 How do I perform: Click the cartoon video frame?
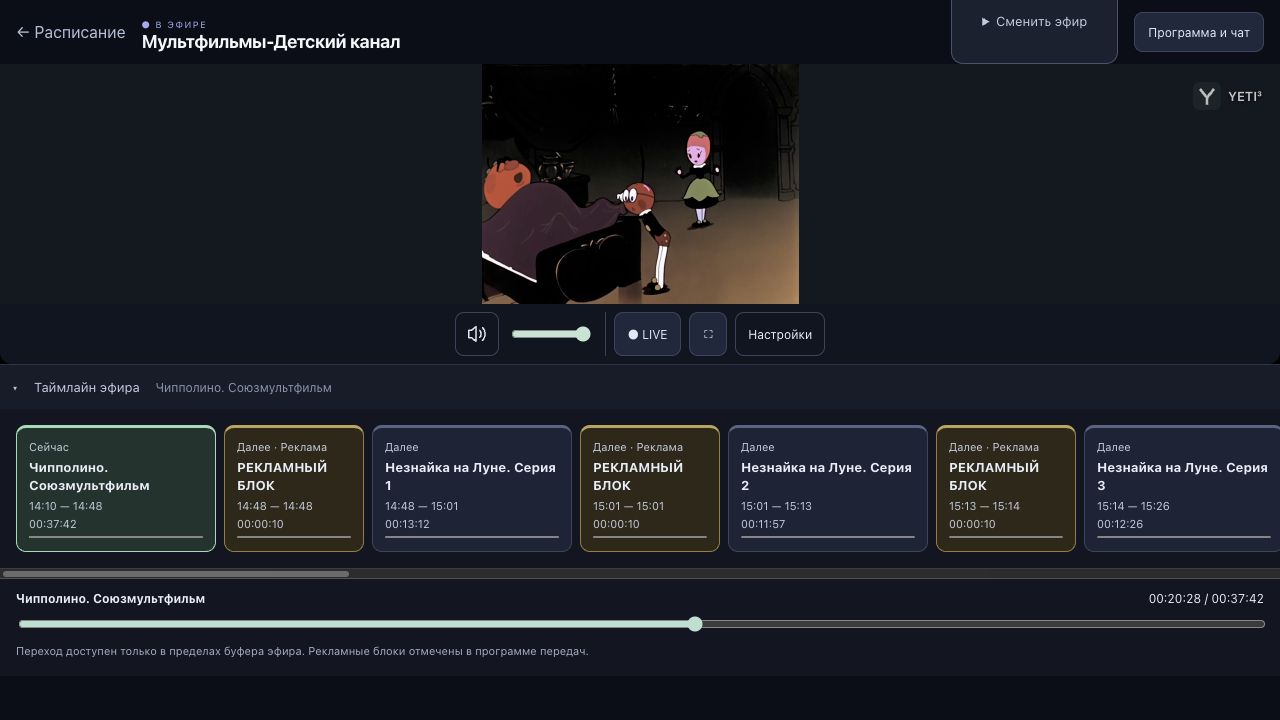[640, 184]
